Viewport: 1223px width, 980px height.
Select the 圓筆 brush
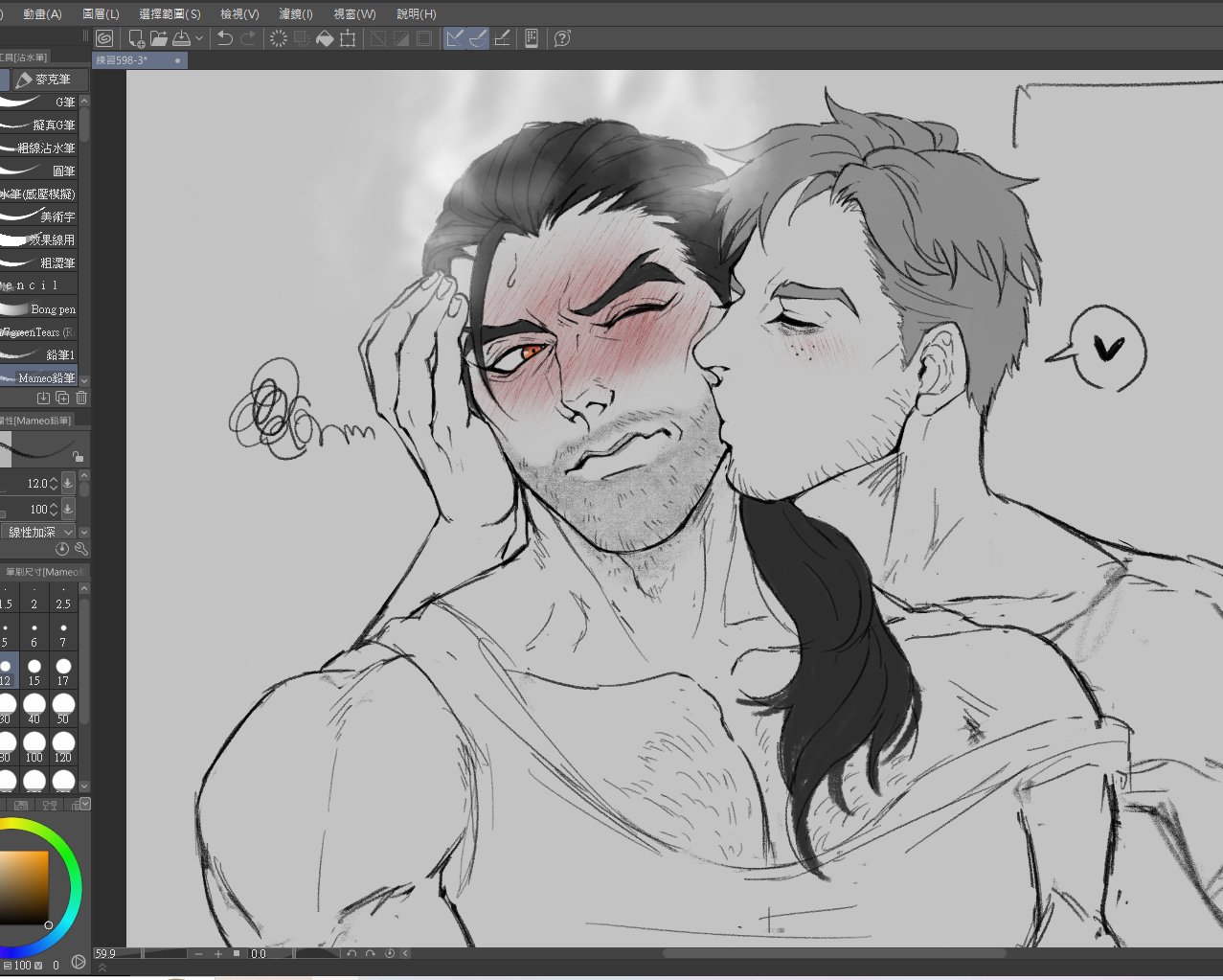[x=38, y=171]
